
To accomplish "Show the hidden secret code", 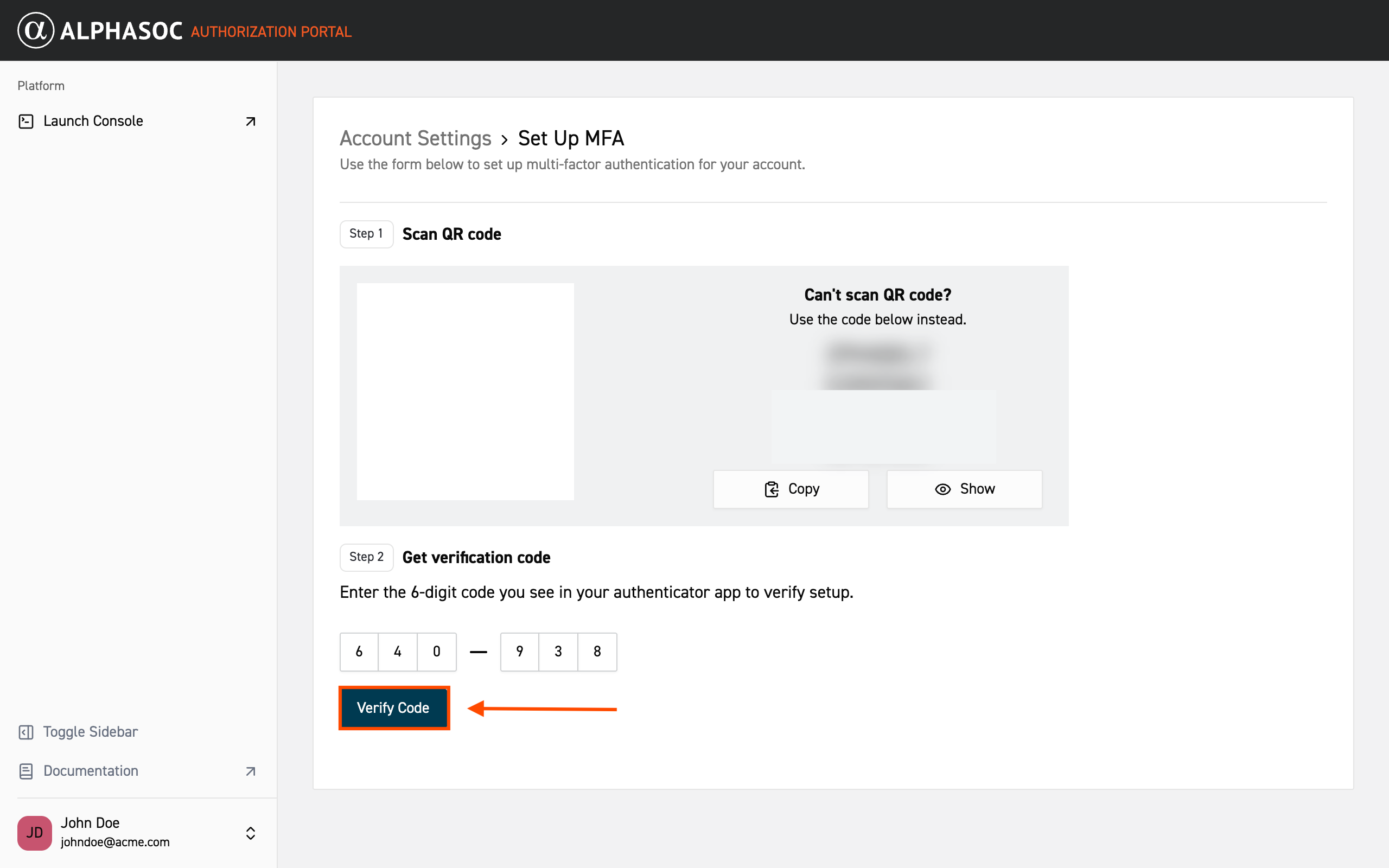I will pos(964,489).
